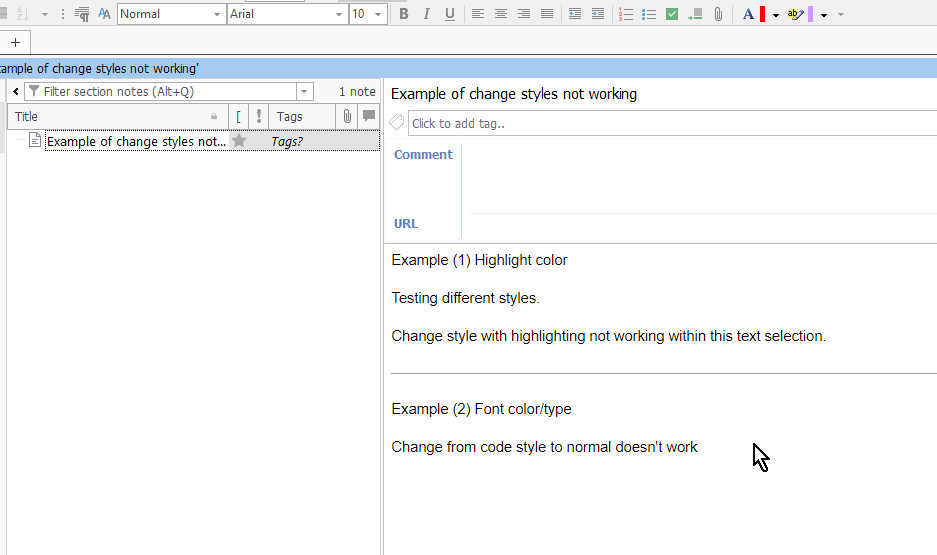Select the 'Example of change styles not...' note
The image size is (937, 555).
click(x=136, y=142)
